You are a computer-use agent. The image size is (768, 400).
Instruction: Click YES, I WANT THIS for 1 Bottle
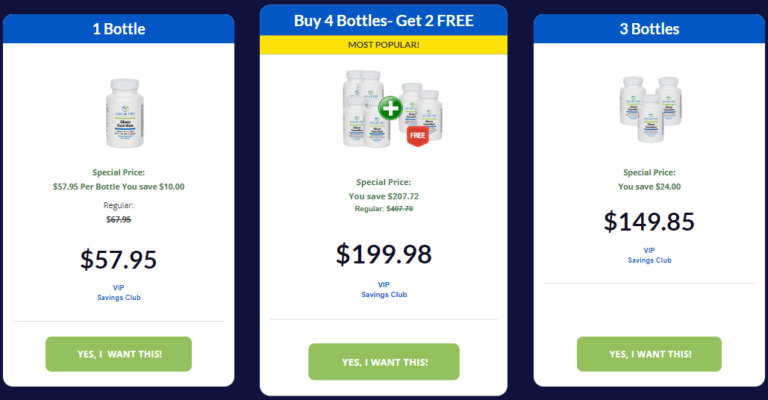(118, 354)
